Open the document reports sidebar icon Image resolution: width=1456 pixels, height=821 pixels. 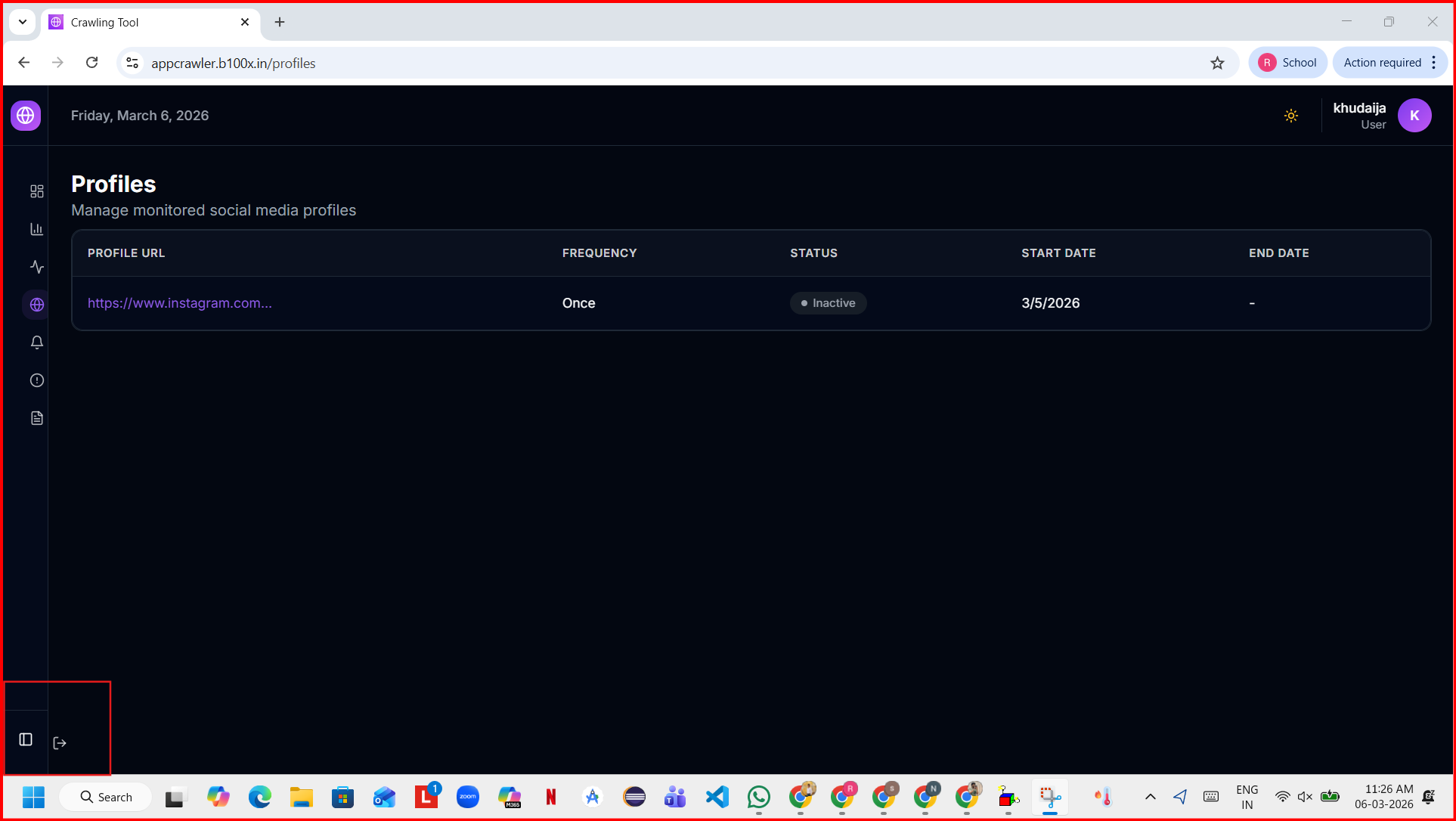tap(36, 418)
